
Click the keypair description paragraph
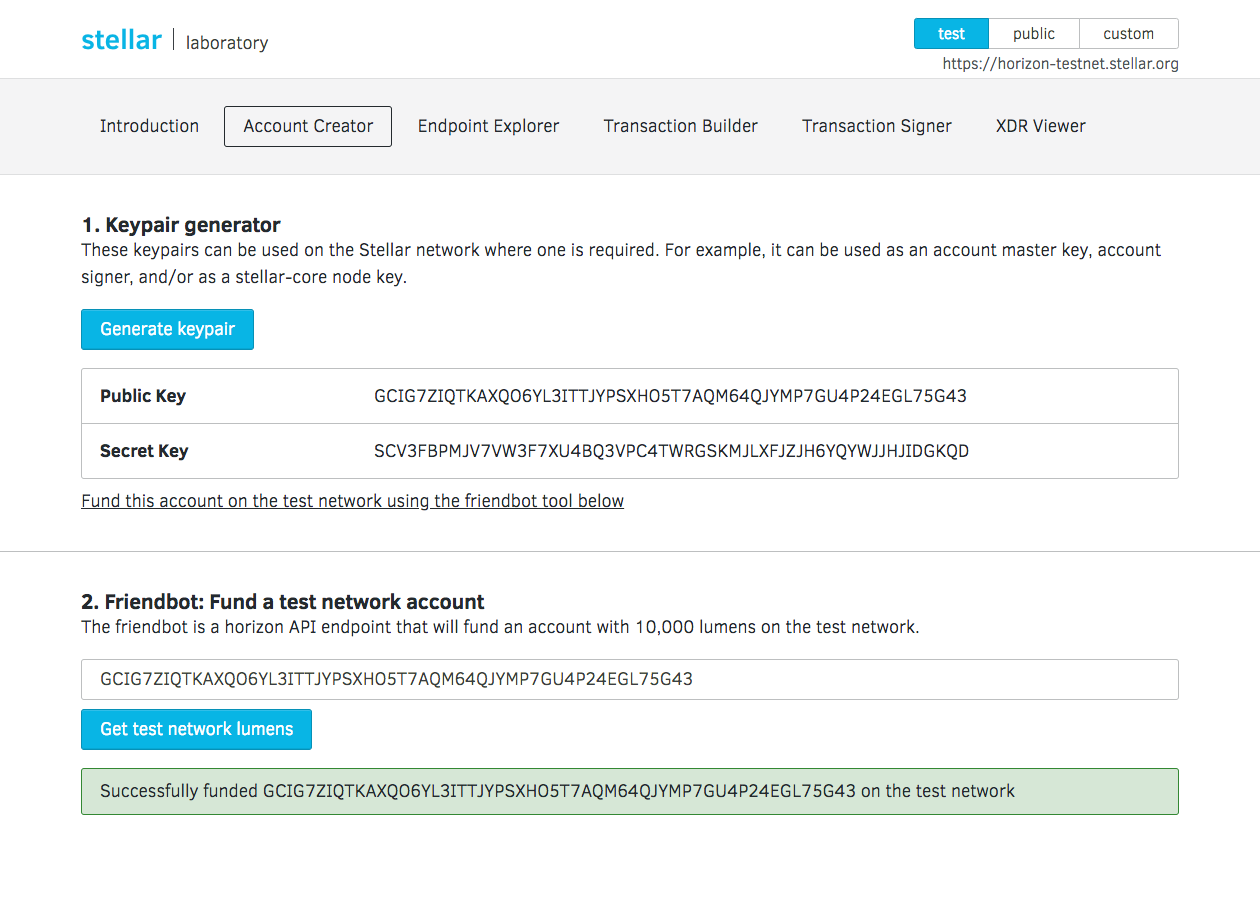pos(621,264)
